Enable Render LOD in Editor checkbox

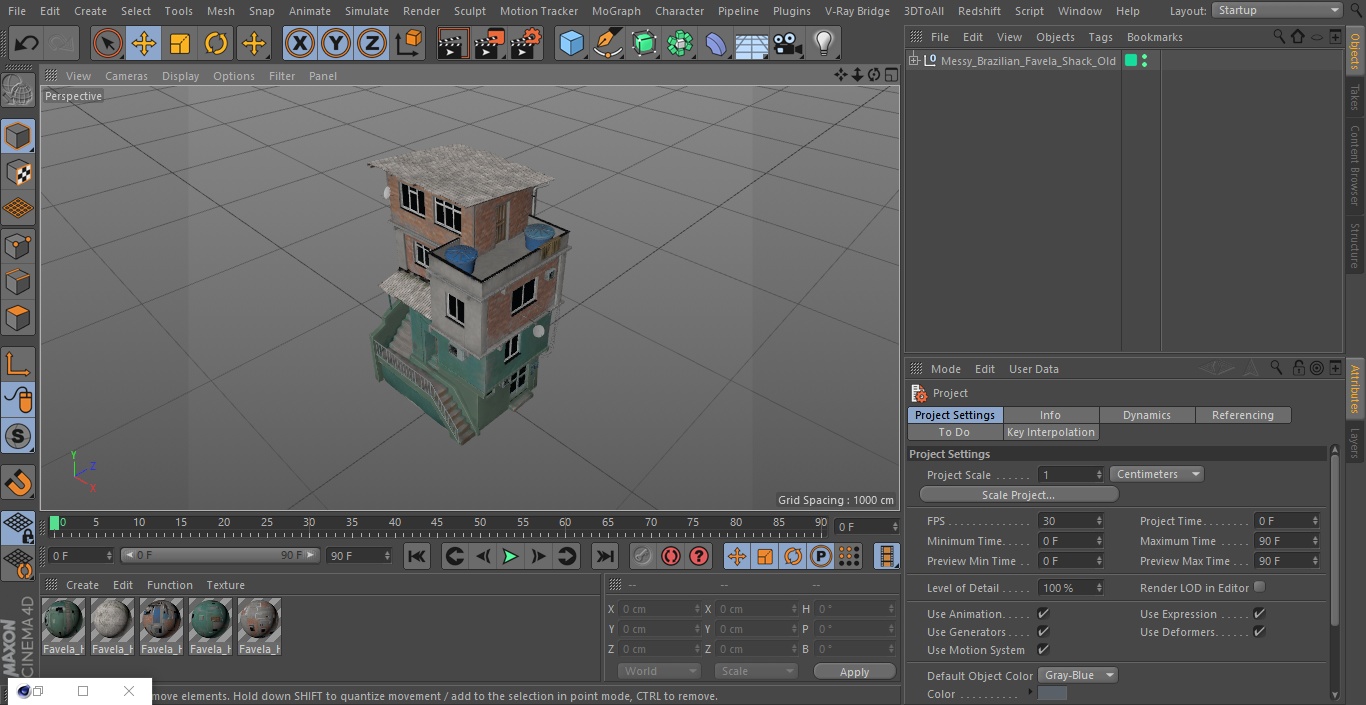1259,587
